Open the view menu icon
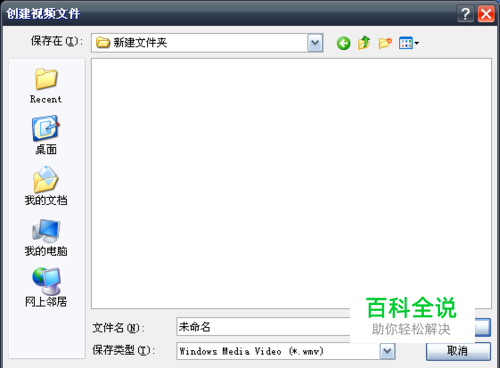500x368 pixels. (x=409, y=43)
